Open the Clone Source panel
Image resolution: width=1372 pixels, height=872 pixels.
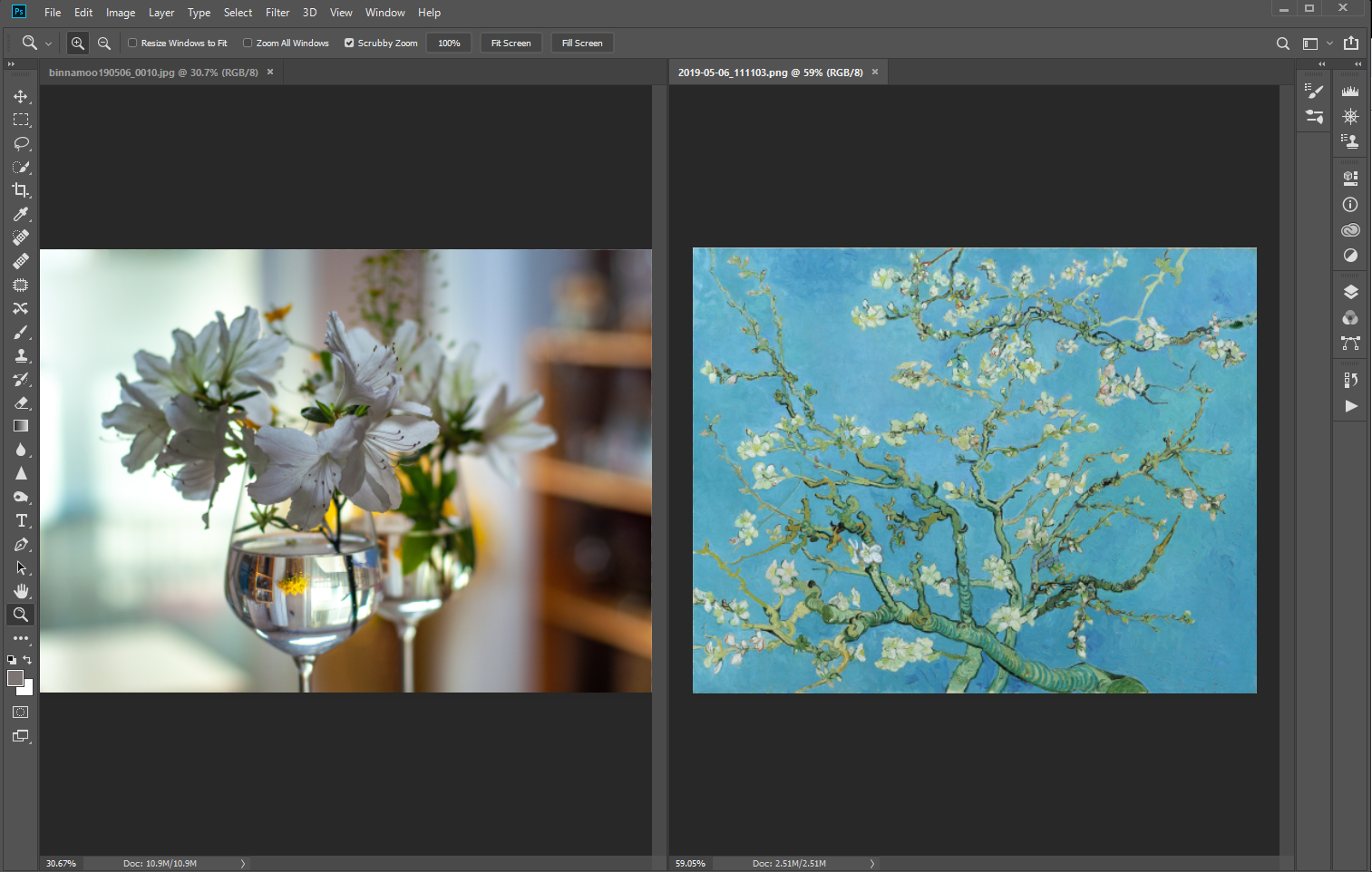pos(1350,140)
